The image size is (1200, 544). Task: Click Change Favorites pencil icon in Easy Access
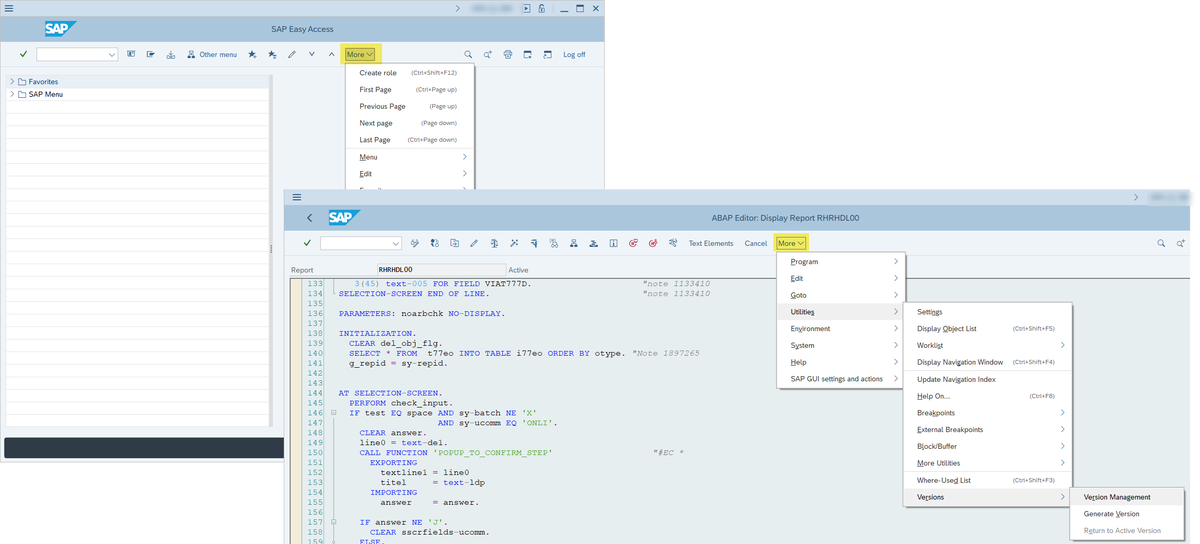292,54
